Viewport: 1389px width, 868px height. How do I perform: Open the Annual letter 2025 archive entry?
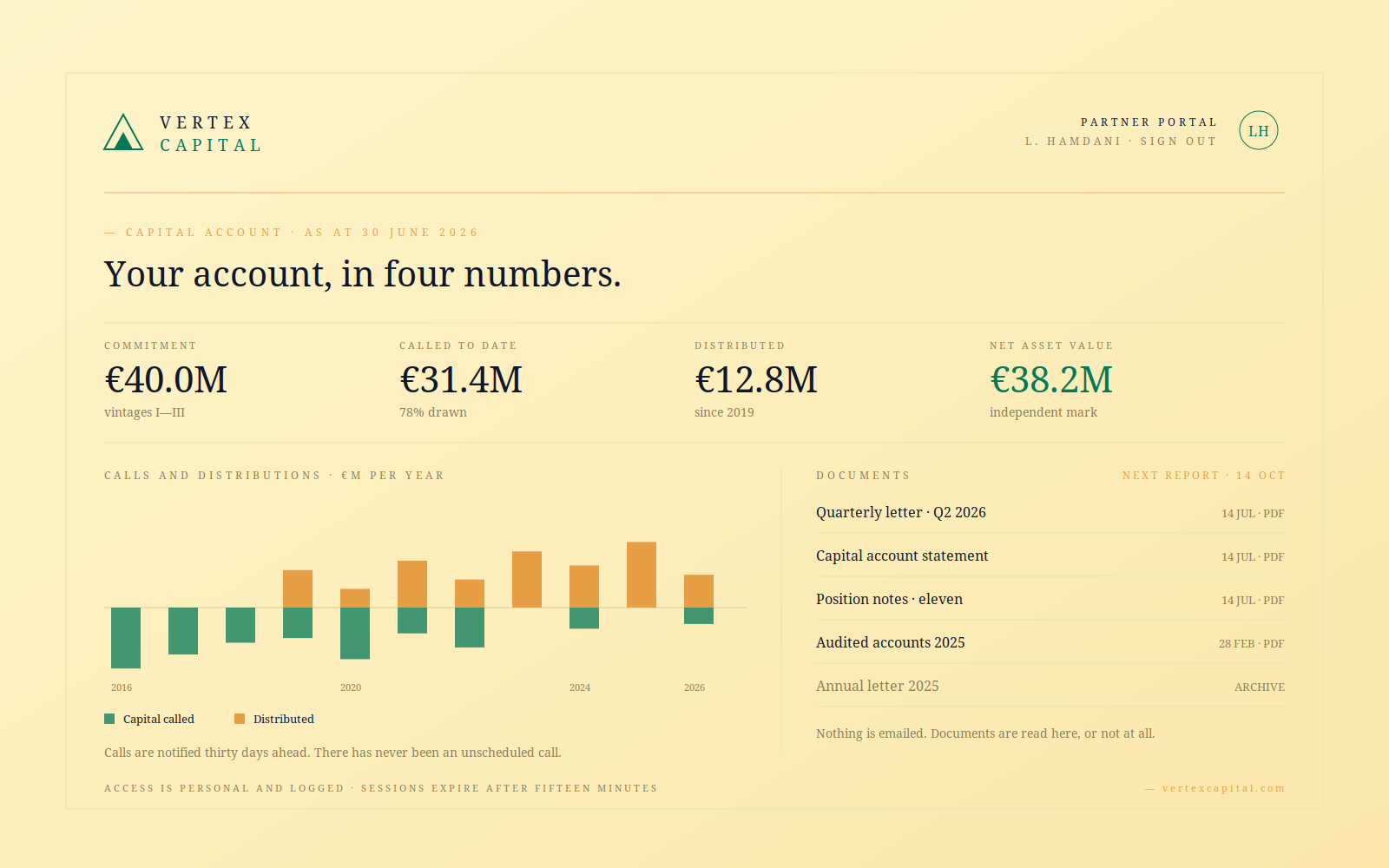(x=1050, y=686)
